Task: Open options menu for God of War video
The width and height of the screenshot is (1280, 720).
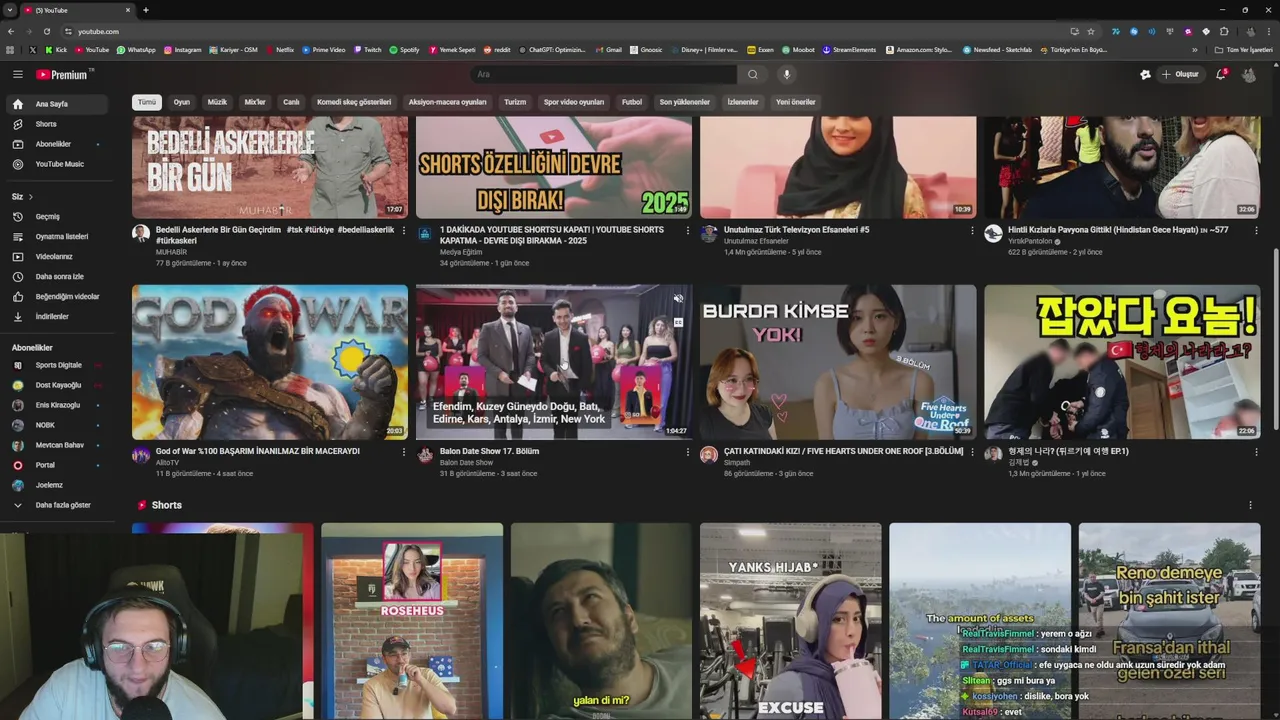Action: click(x=404, y=452)
